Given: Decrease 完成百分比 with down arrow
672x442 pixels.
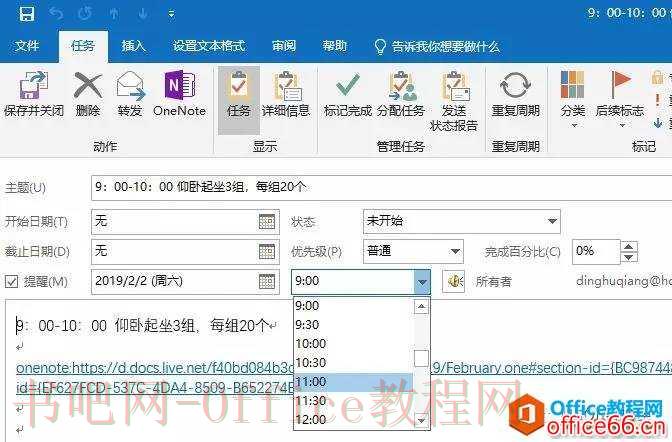Looking at the screenshot, I should (629, 257).
